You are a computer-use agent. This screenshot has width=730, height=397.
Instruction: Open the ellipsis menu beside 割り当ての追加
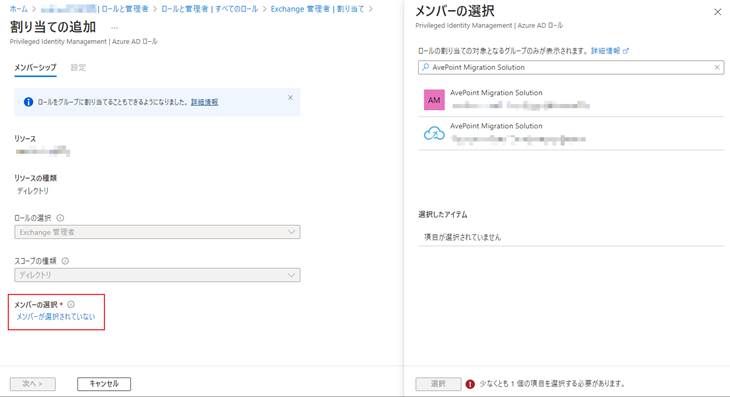coord(114,28)
